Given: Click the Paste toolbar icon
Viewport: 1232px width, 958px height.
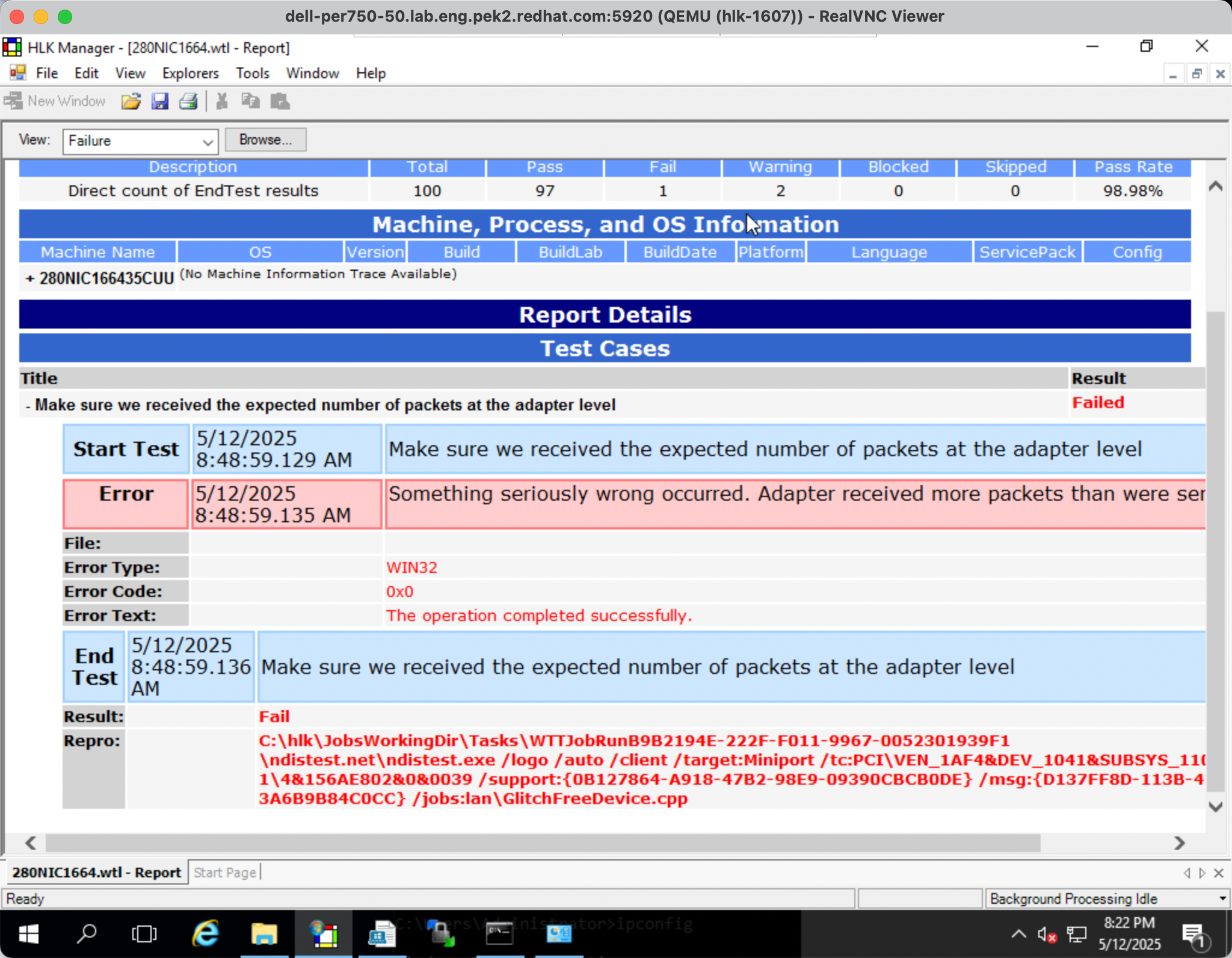Looking at the screenshot, I should tap(280, 101).
